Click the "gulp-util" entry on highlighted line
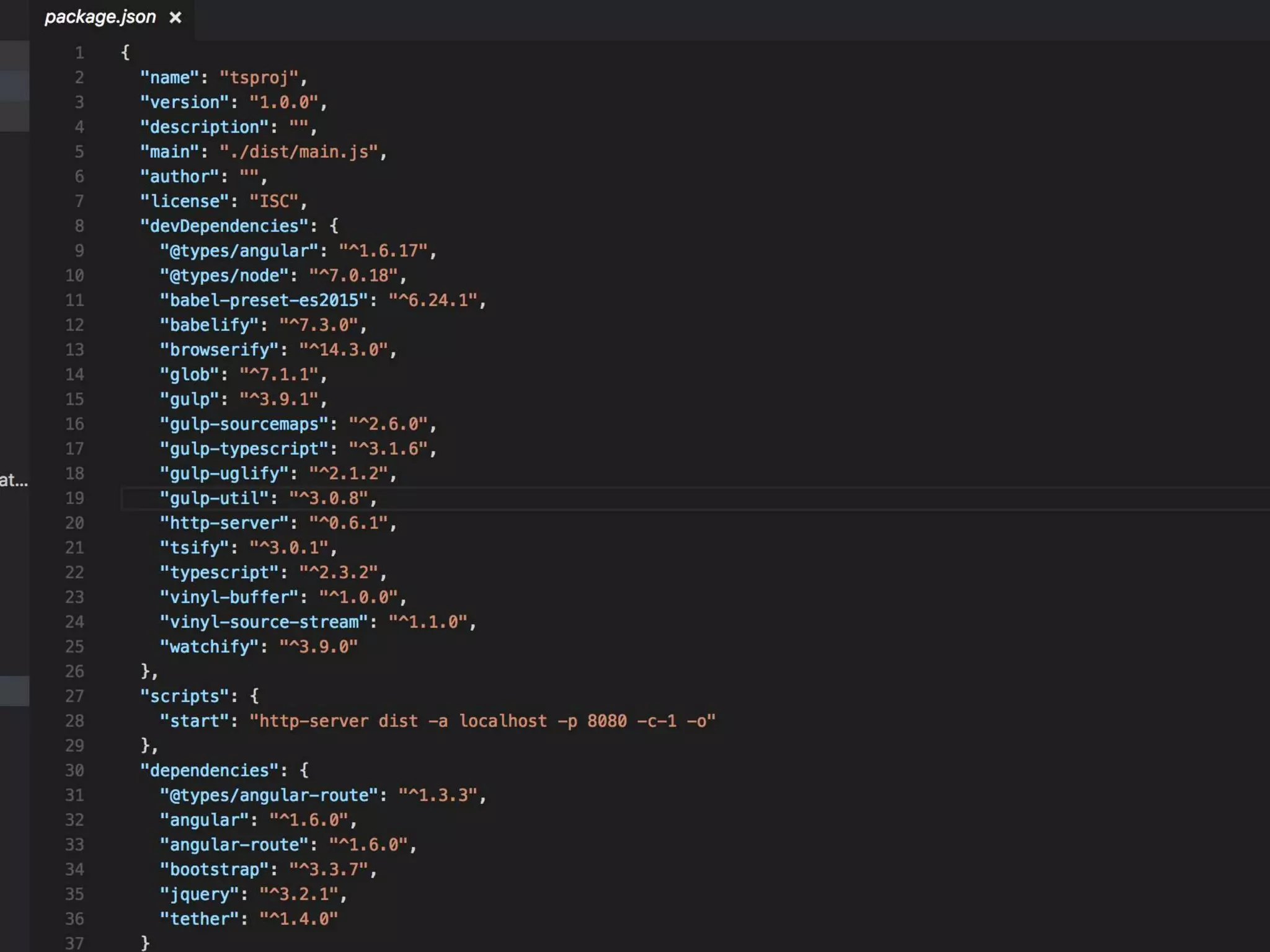This screenshot has width=1270, height=952. click(x=214, y=498)
